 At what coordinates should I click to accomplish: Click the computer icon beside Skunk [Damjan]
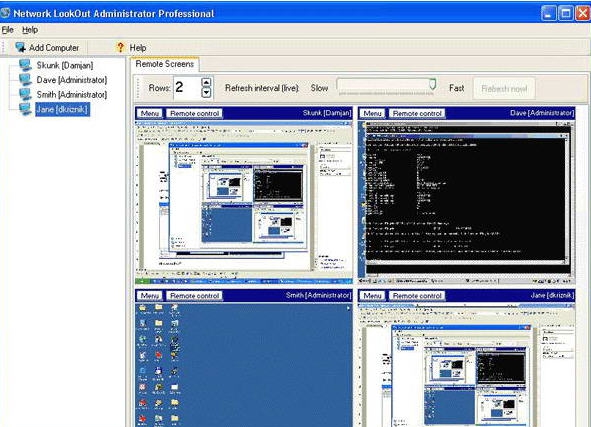click(x=25, y=65)
